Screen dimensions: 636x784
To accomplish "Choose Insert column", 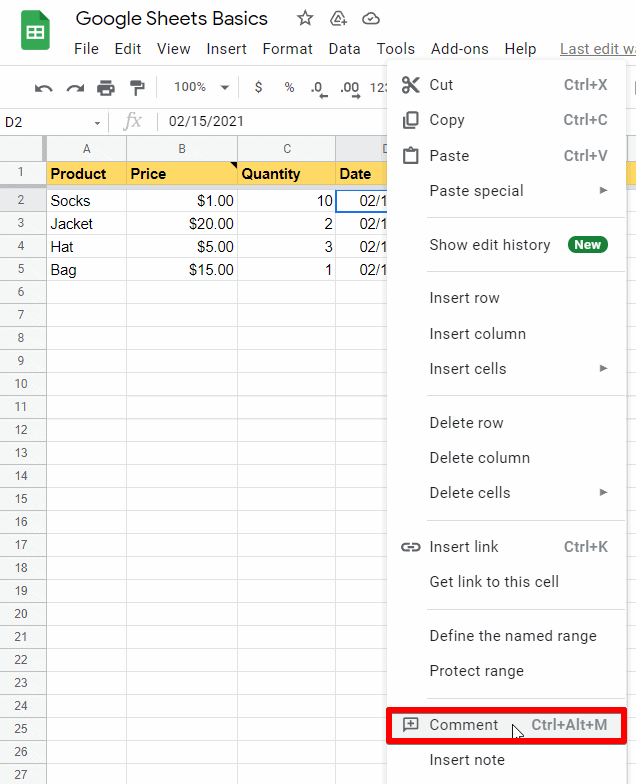I will (x=506, y=334).
